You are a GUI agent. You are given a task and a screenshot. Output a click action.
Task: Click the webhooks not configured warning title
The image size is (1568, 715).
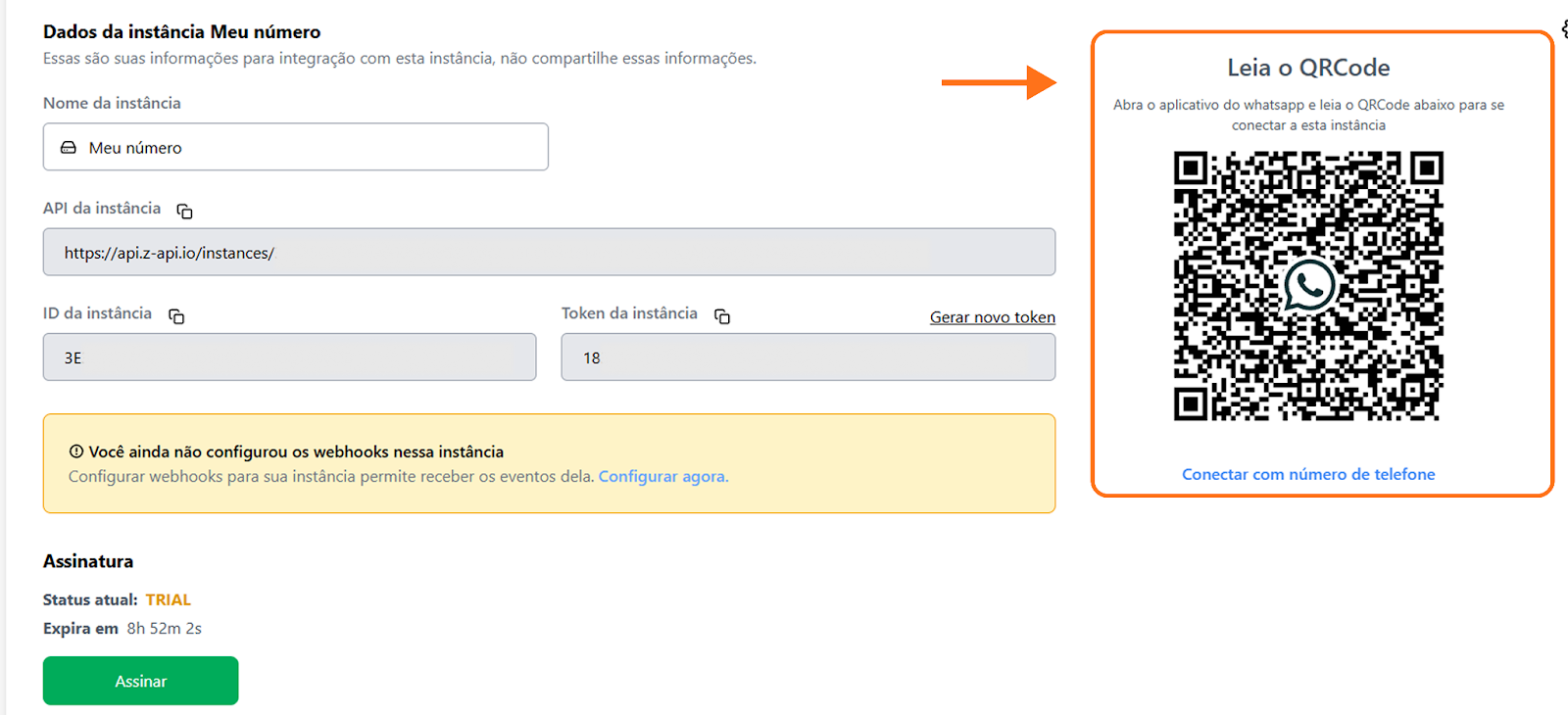click(296, 452)
